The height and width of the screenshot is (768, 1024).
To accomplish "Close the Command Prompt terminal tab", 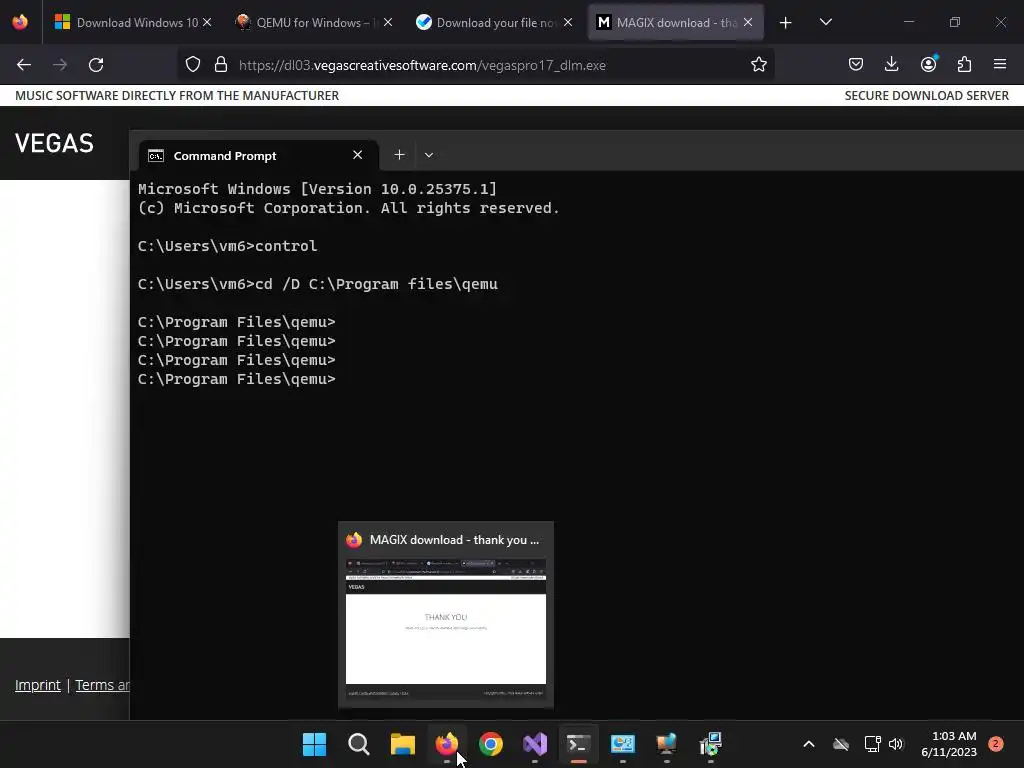I will (x=357, y=155).
